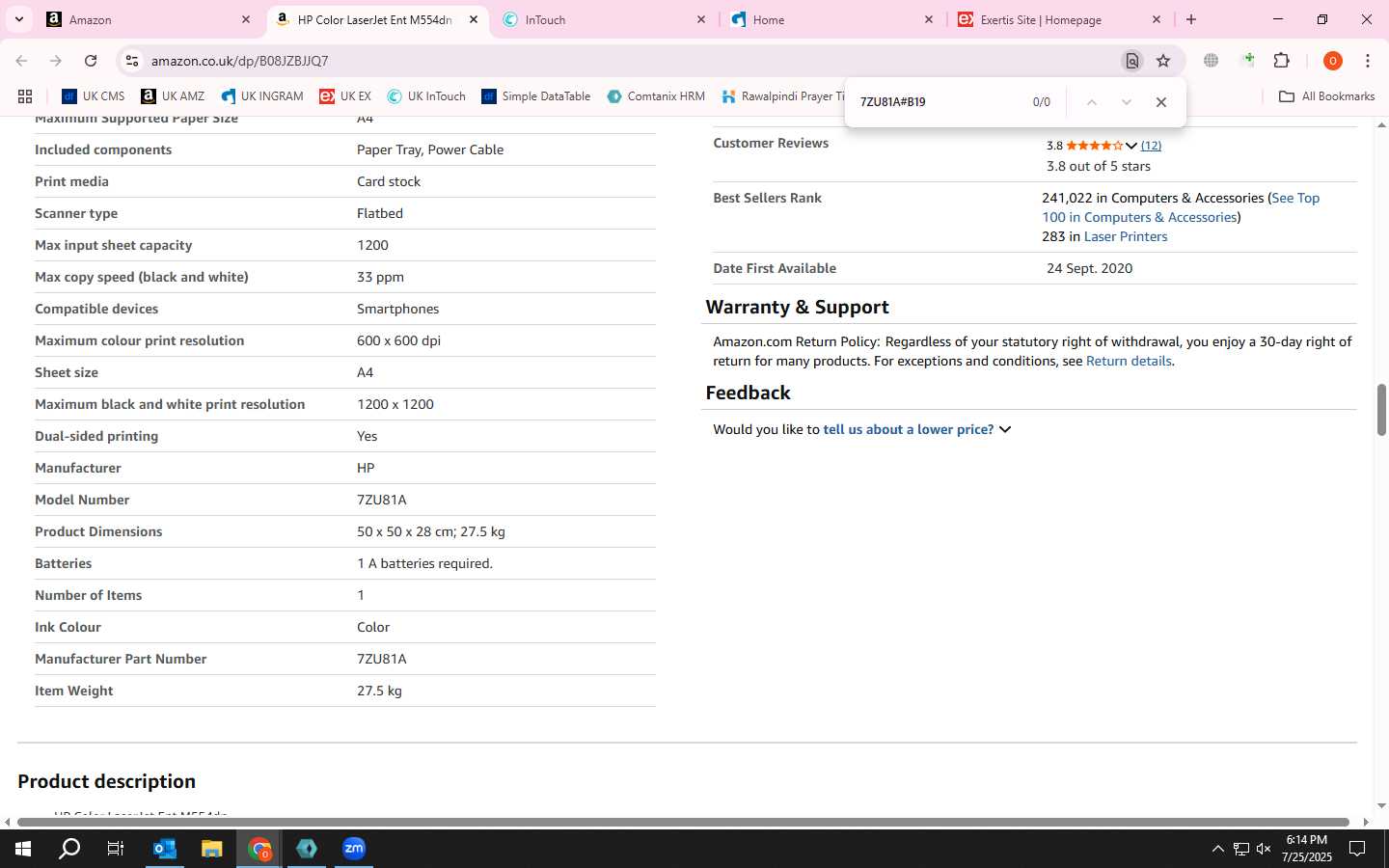Screen dimensions: 1389x868
Task: Open Simple DataTable bookmark
Action: pos(536,96)
